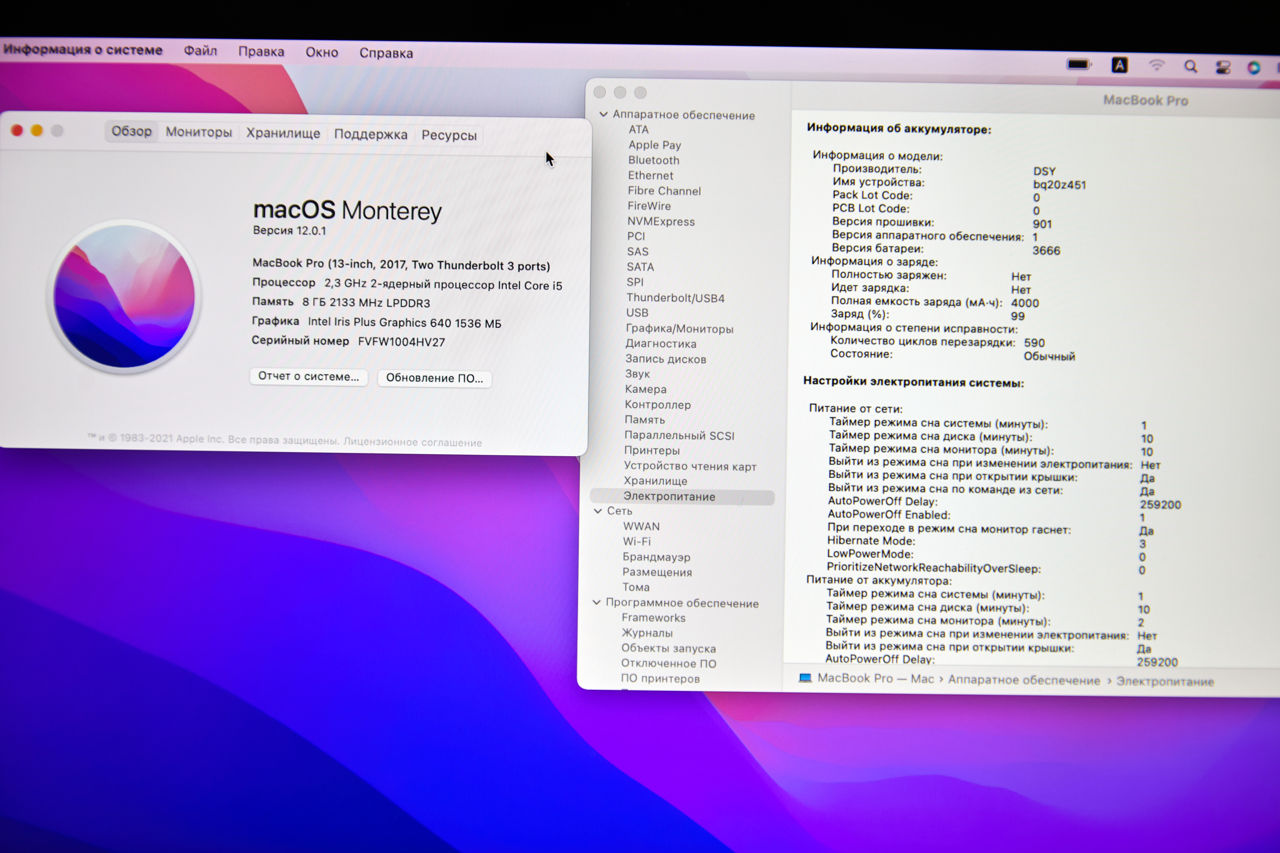
Task: Click Отчет о системе button
Action: (x=308, y=377)
